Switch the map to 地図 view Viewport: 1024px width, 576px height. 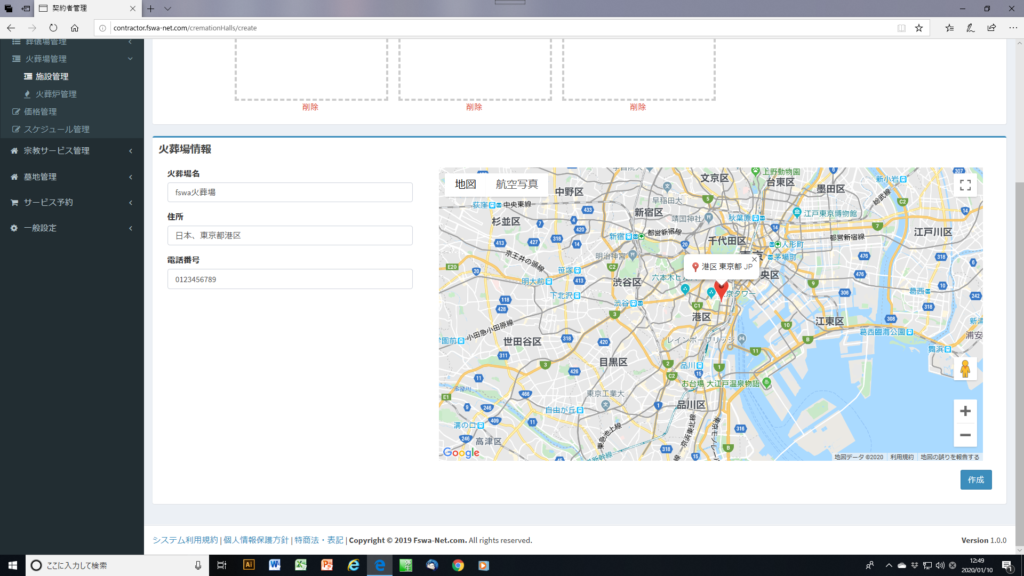(466, 184)
